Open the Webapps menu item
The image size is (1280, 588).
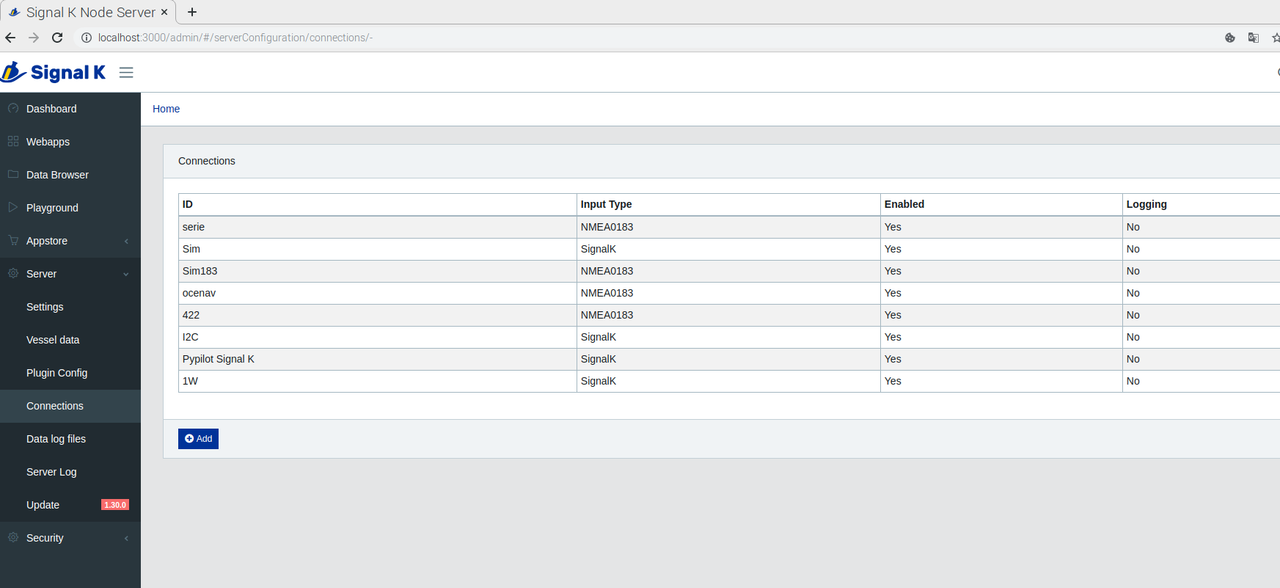pos(70,141)
